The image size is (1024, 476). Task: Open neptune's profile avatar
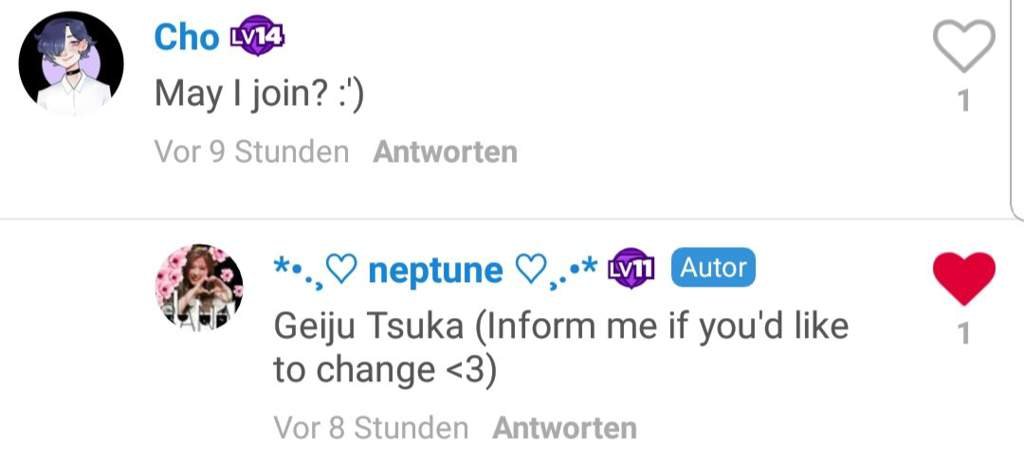[x=198, y=288]
